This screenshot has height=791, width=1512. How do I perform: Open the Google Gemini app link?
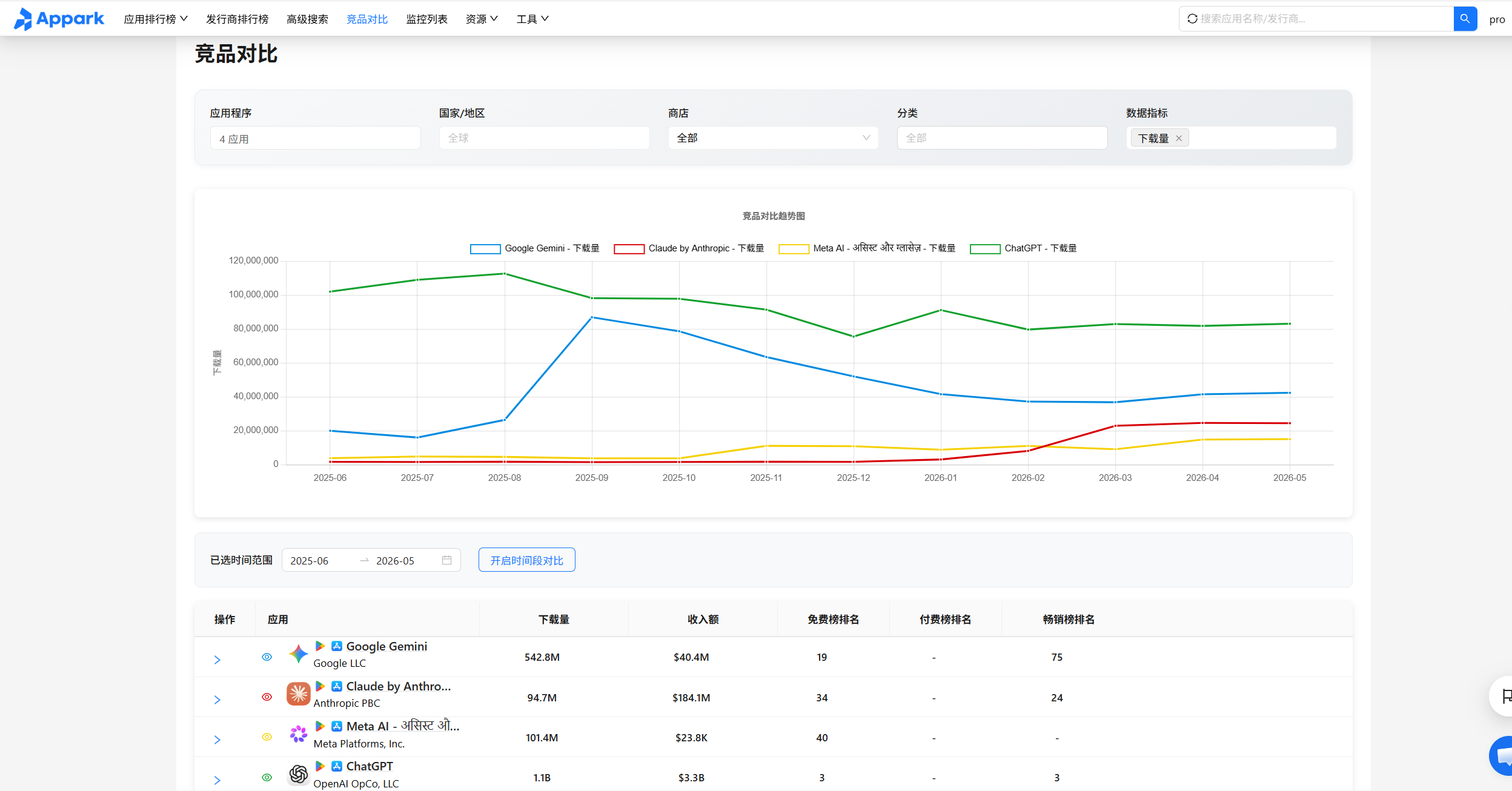386,646
